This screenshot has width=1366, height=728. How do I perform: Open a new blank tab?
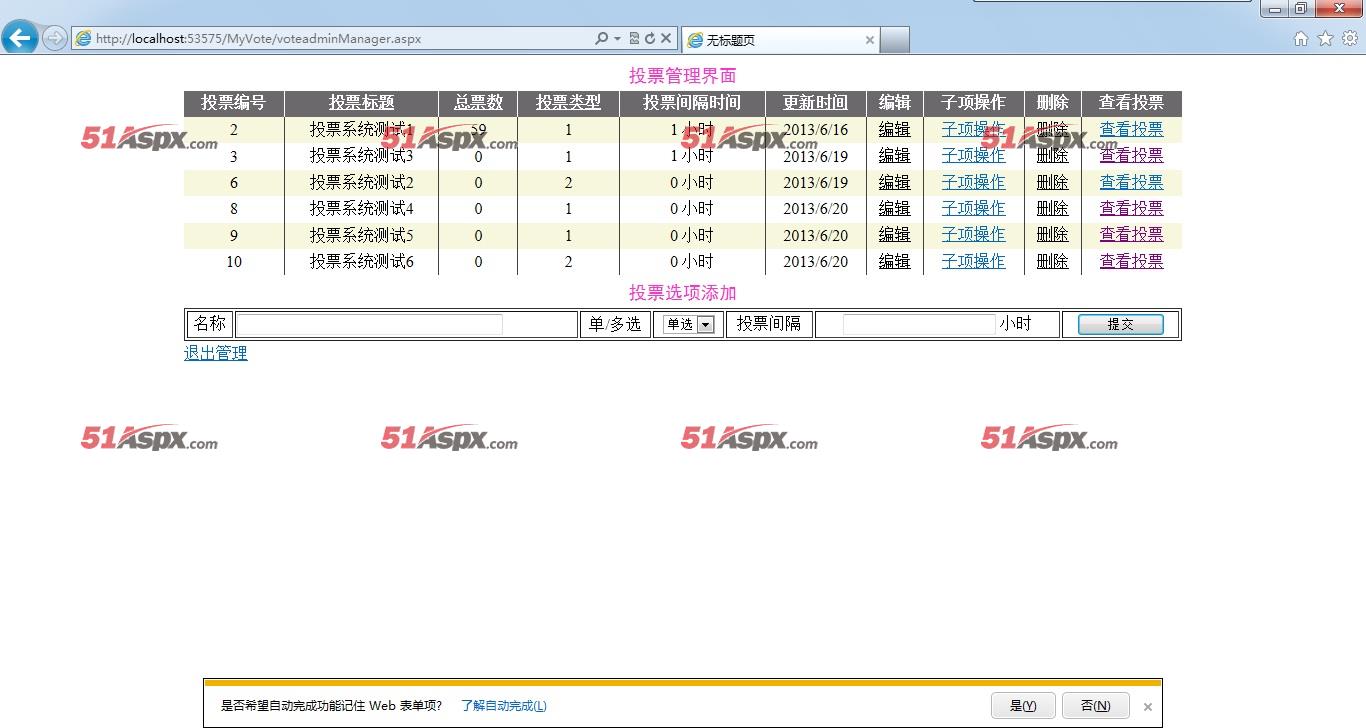[x=894, y=40]
